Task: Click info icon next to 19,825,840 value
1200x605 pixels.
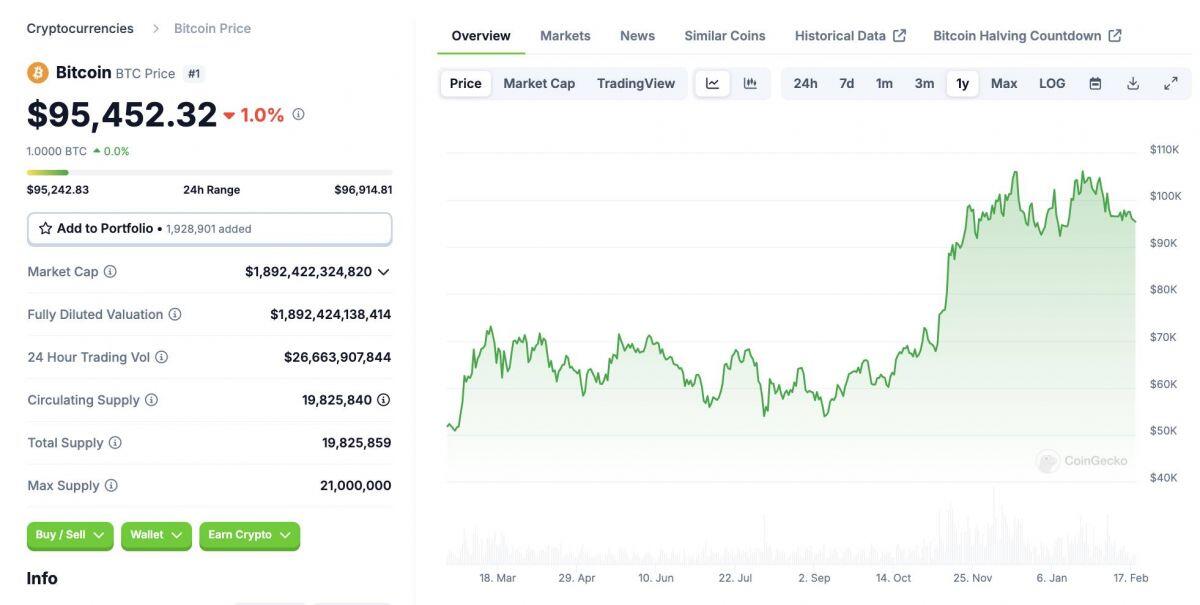Action: tap(383, 400)
